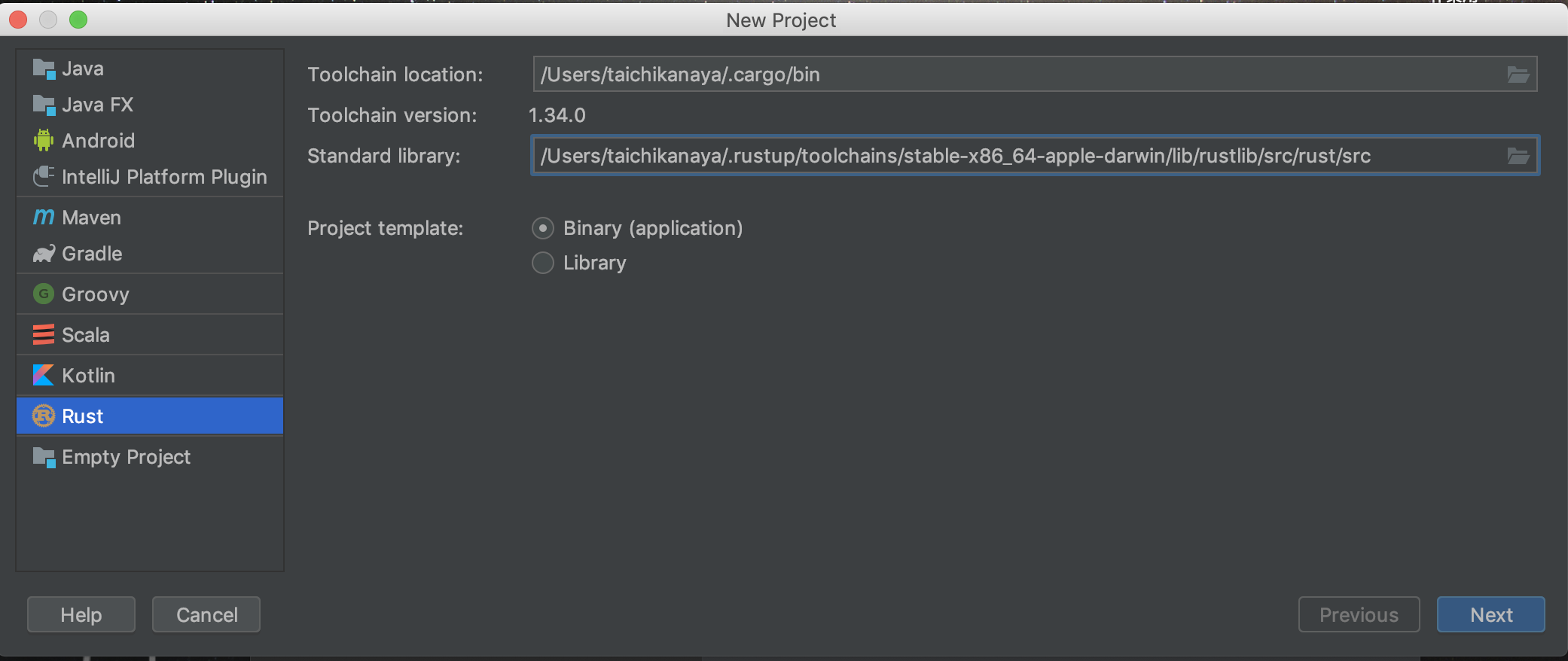This screenshot has height=661, width=1568.
Task: Click the green Android robot icon
Action: (44, 141)
